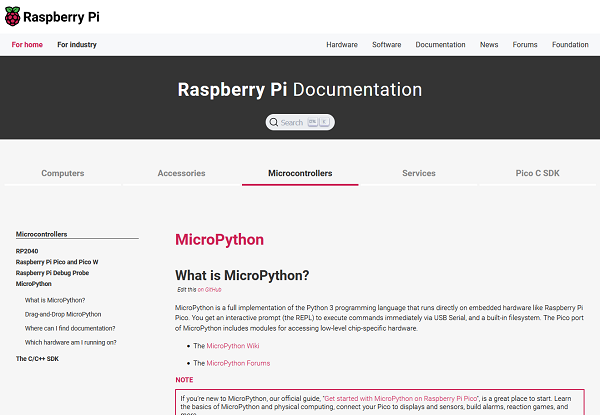Open the Pico C SDK tab
600x415 pixels.
(x=537, y=173)
